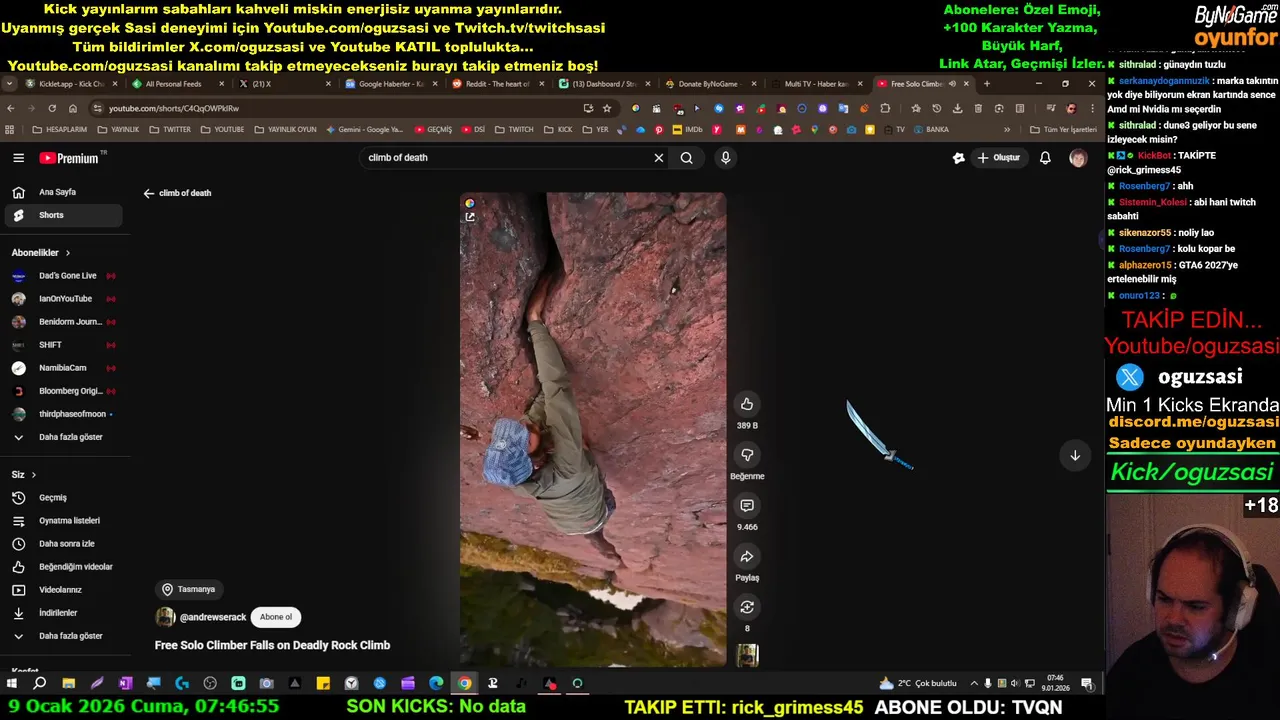
Task: Open Chrome from the taskbar
Action: tap(465, 684)
